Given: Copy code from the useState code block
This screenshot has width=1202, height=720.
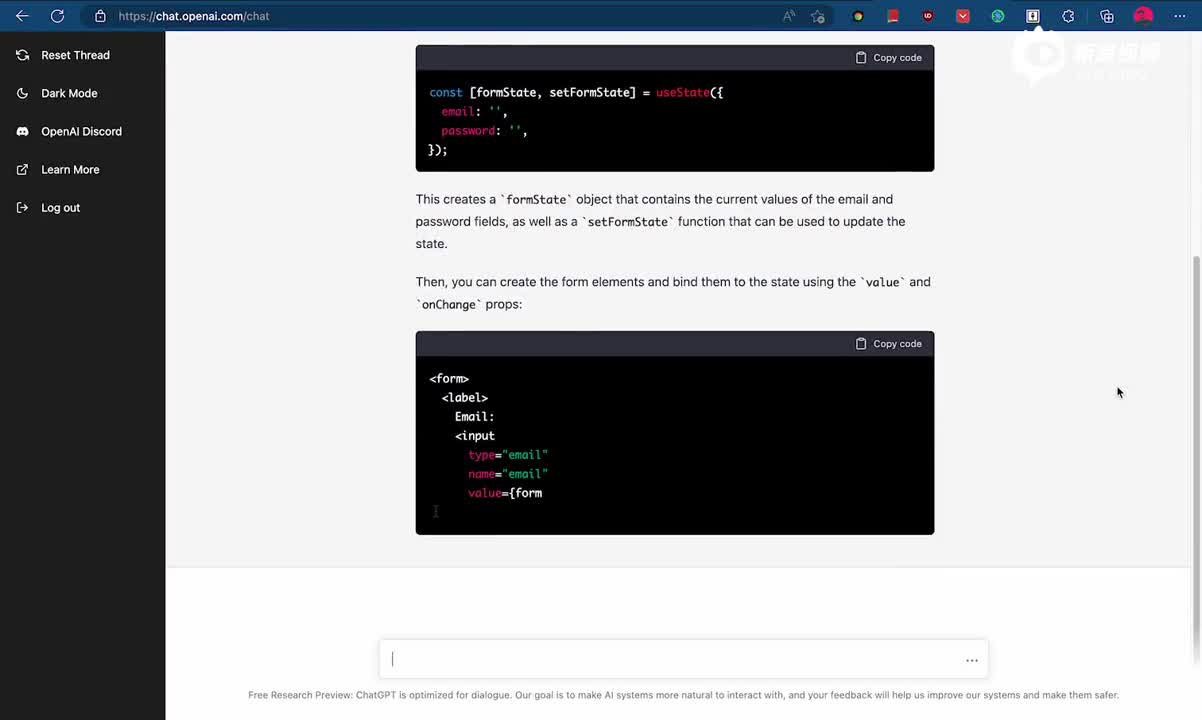Looking at the screenshot, I should 888,58.
